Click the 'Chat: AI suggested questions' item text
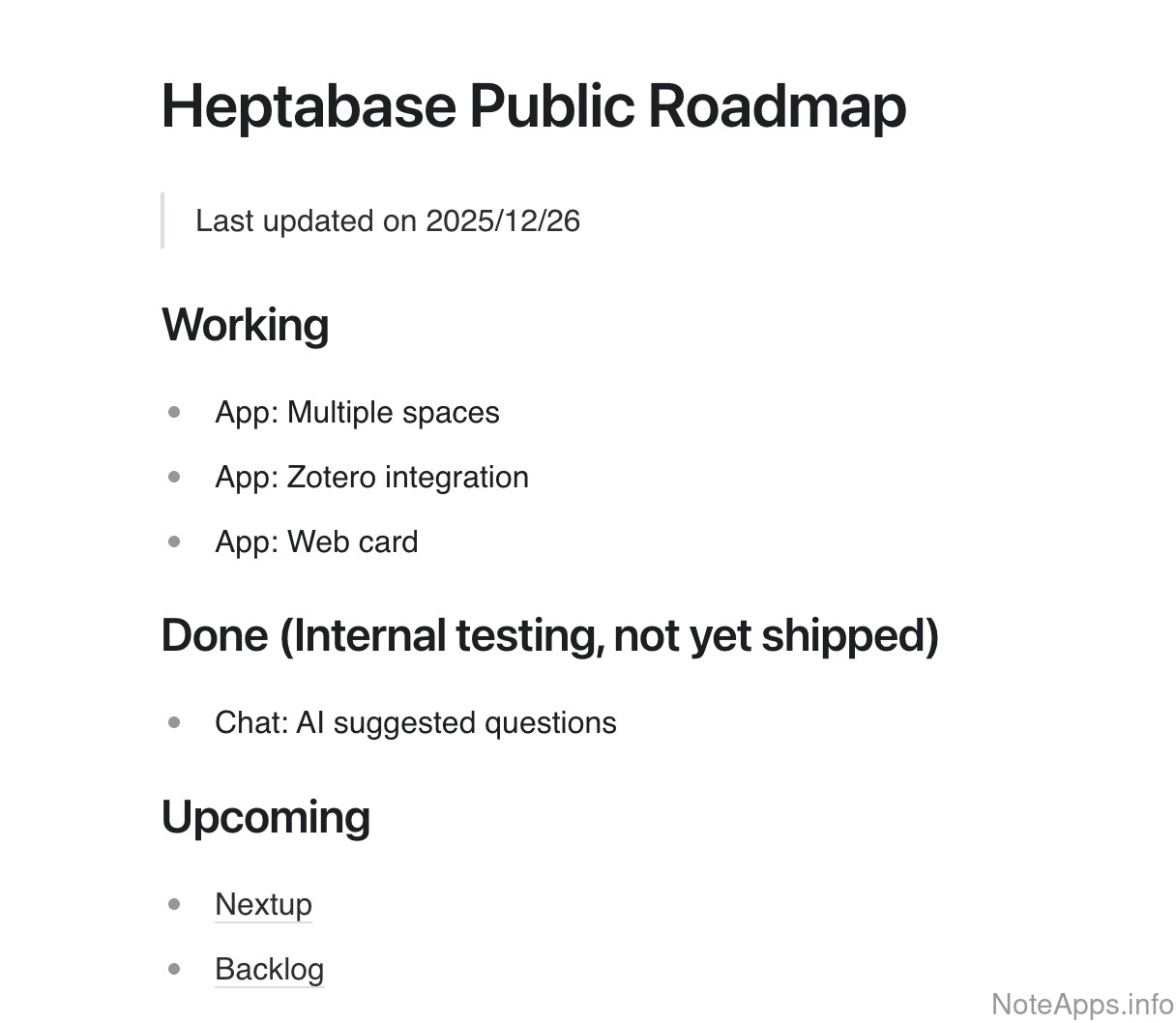This screenshot has height=1023, width=1176. 415,722
